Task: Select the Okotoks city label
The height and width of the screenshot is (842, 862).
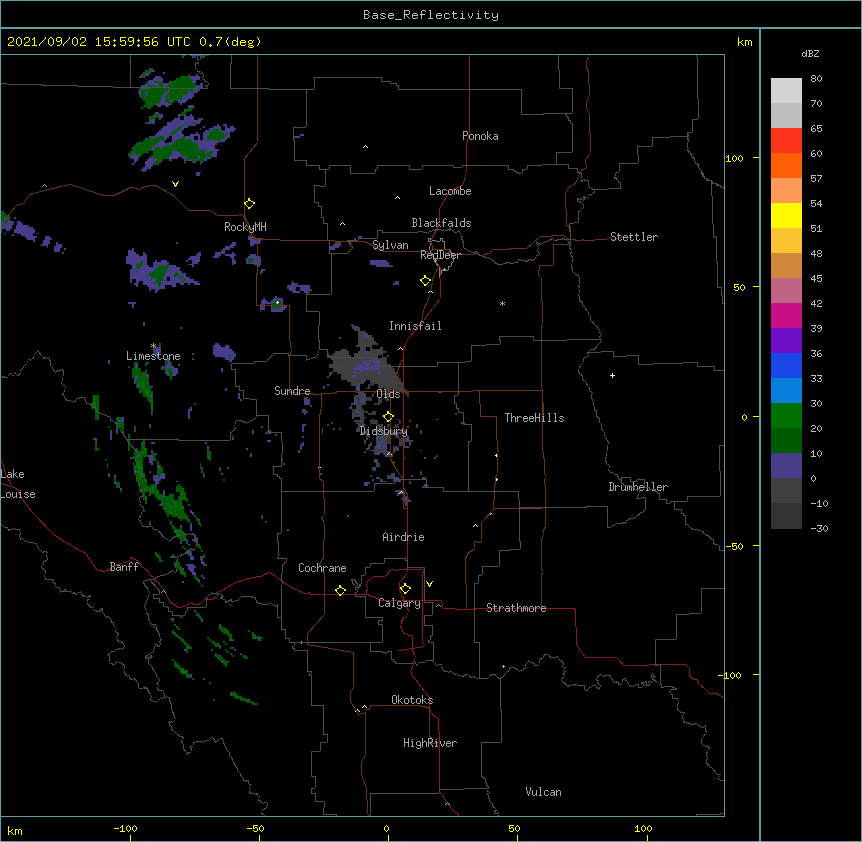Action: (412, 700)
